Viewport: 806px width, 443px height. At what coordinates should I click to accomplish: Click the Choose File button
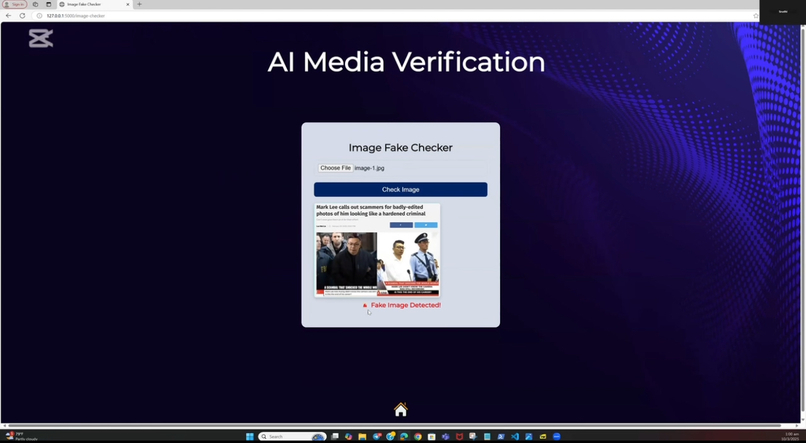point(336,168)
